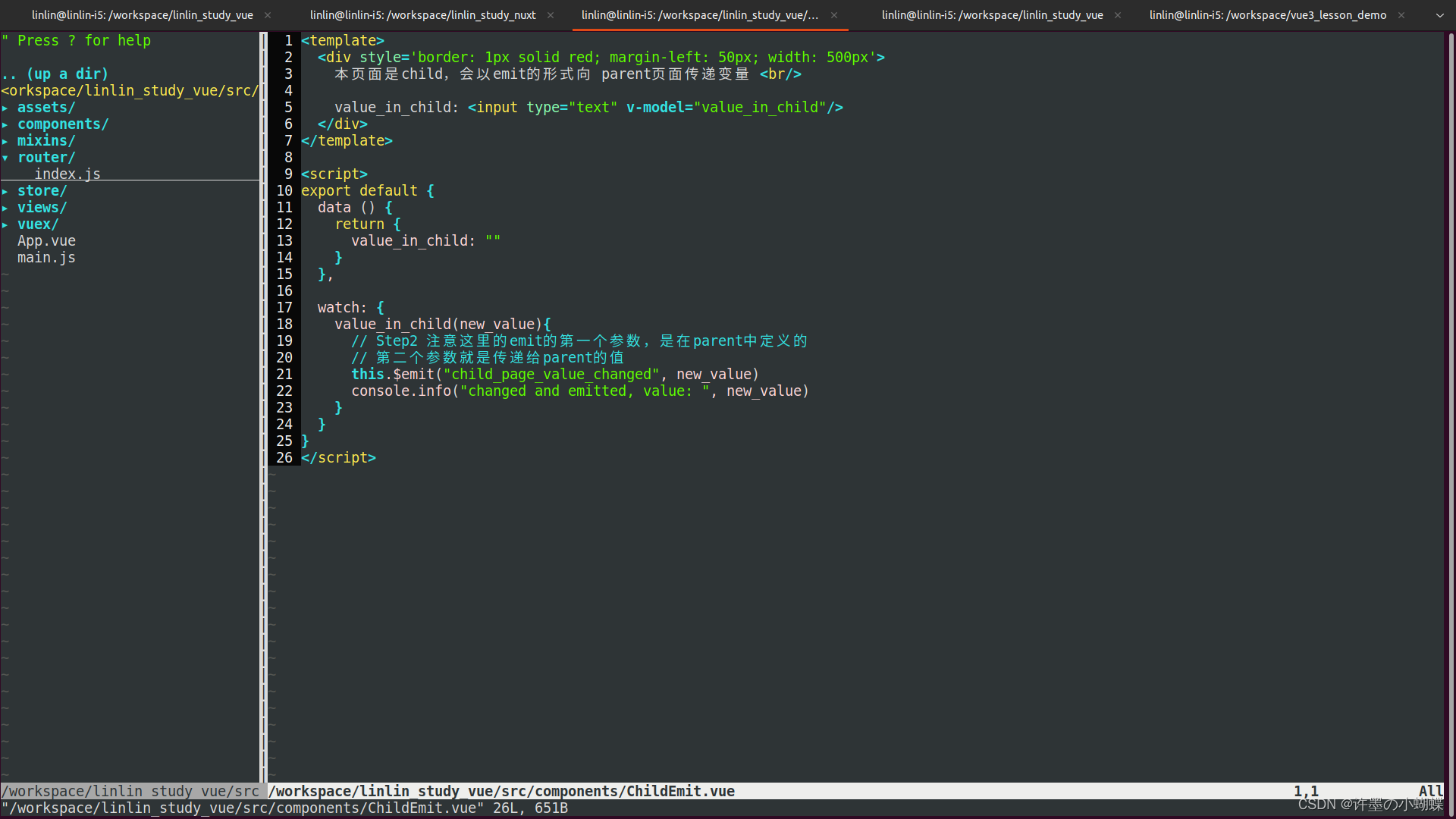
Task: Click the '.. (up a dir)' entry
Action: click(x=55, y=74)
